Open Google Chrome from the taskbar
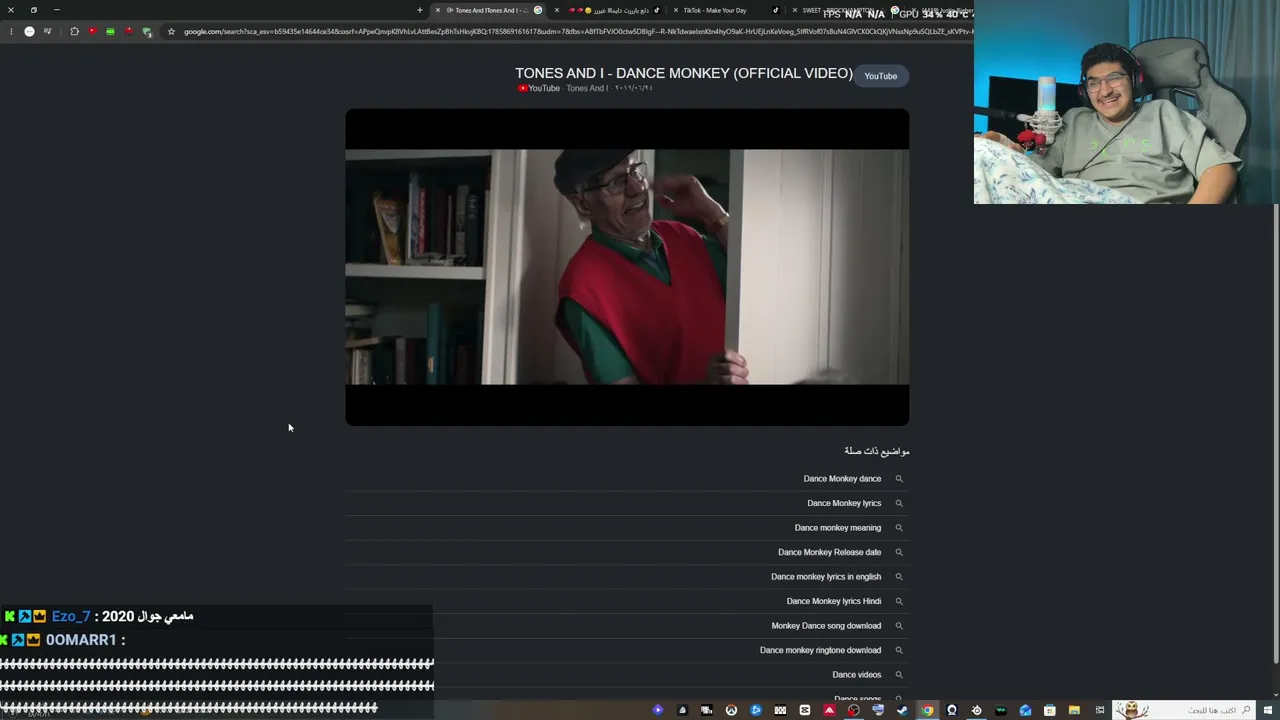The width and height of the screenshot is (1280, 720). pyautogui.click(x=927, y=710)
